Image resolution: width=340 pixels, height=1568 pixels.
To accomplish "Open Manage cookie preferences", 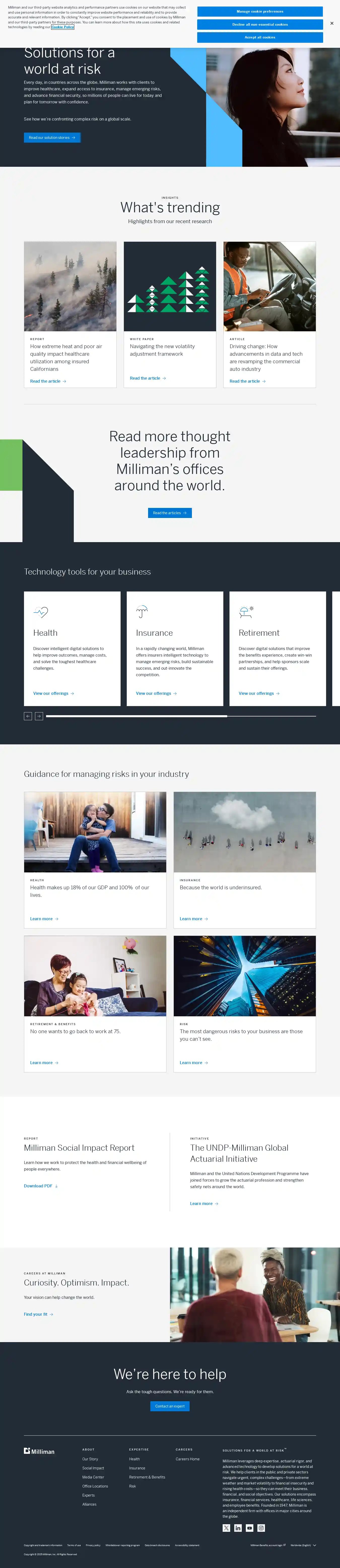I will 260,11.
